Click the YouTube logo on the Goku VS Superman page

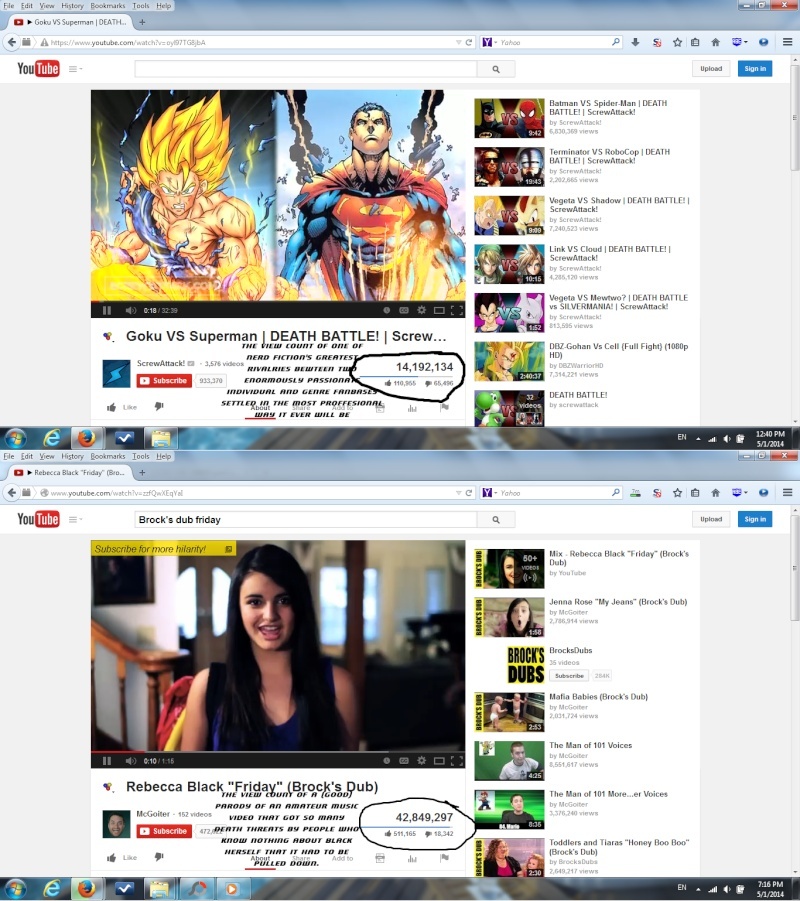[38, 68]
